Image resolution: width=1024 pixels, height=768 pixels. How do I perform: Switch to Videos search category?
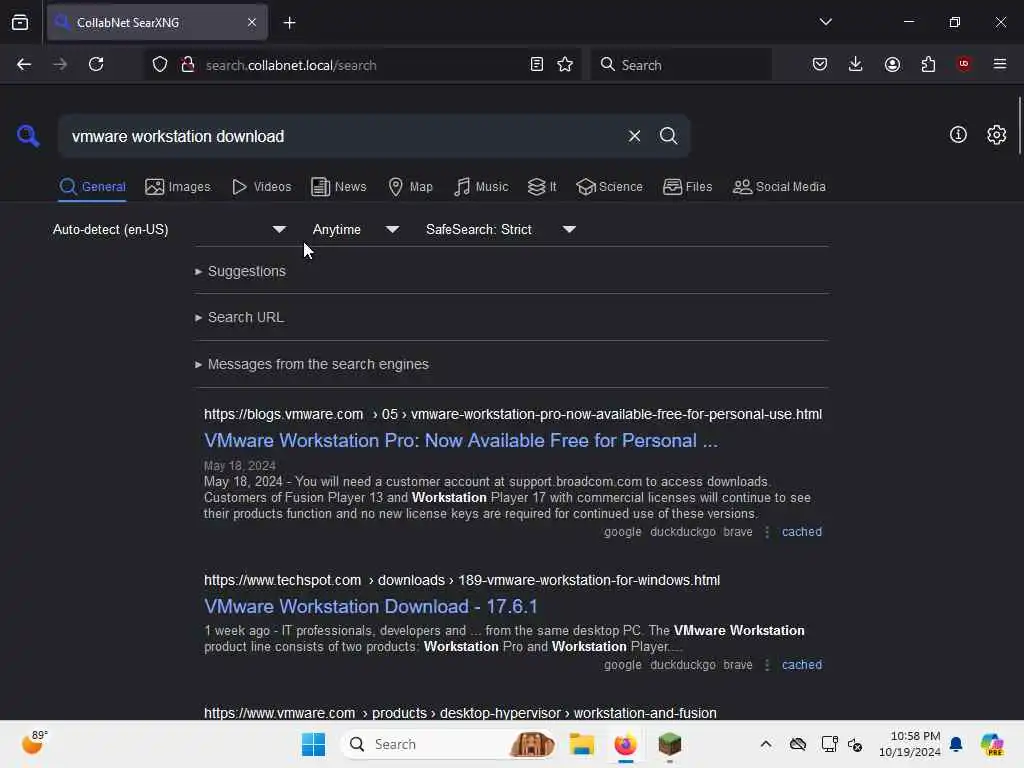point(261,187)
